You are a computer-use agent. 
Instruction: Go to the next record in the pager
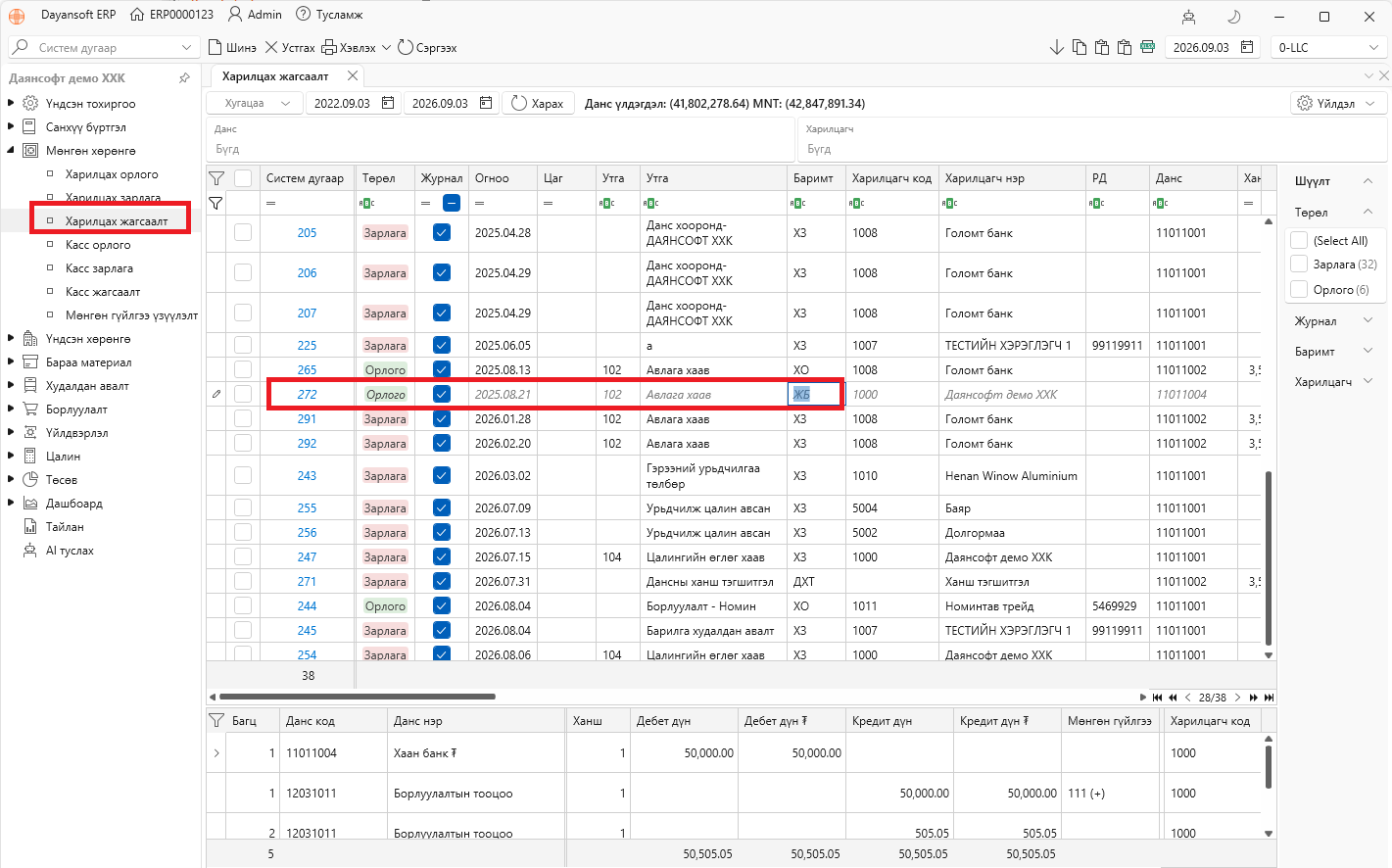(x=1237, y=698)
